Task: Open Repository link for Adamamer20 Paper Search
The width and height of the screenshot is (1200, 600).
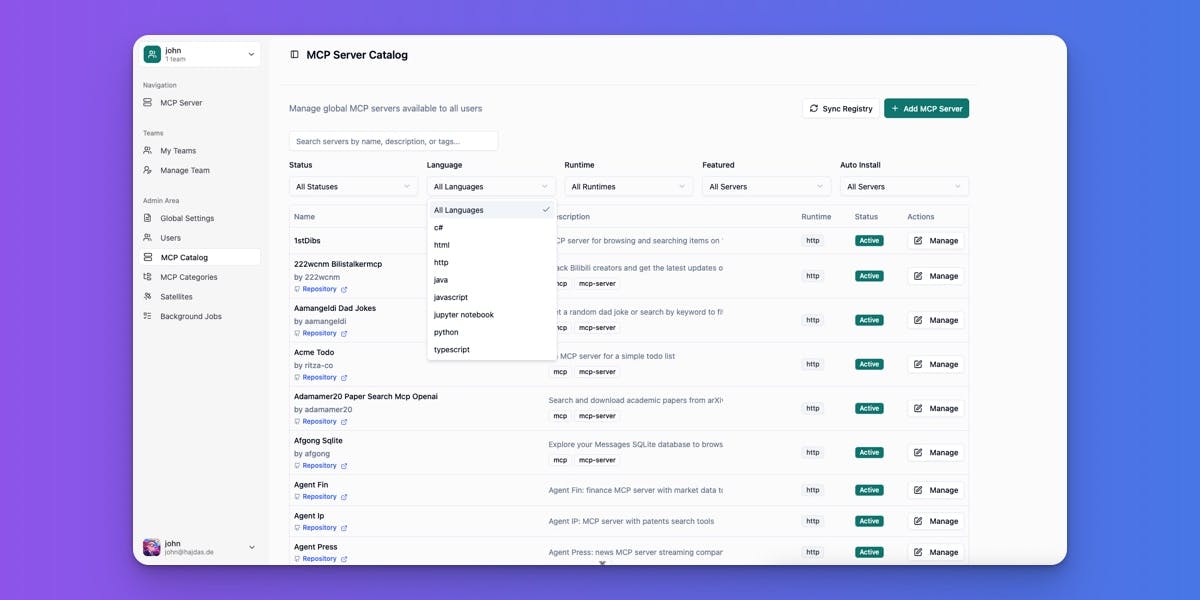Action: pos(321,421)
